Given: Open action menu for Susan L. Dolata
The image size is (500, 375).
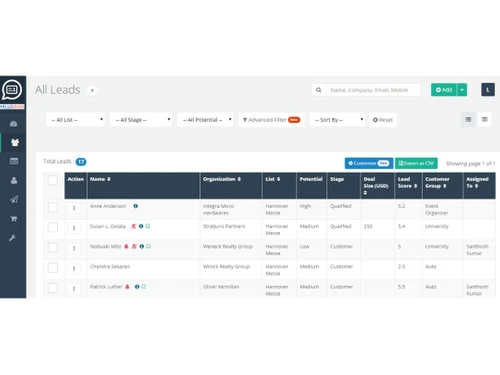Looking at the screenshot, I should click(x=74, y=228).
